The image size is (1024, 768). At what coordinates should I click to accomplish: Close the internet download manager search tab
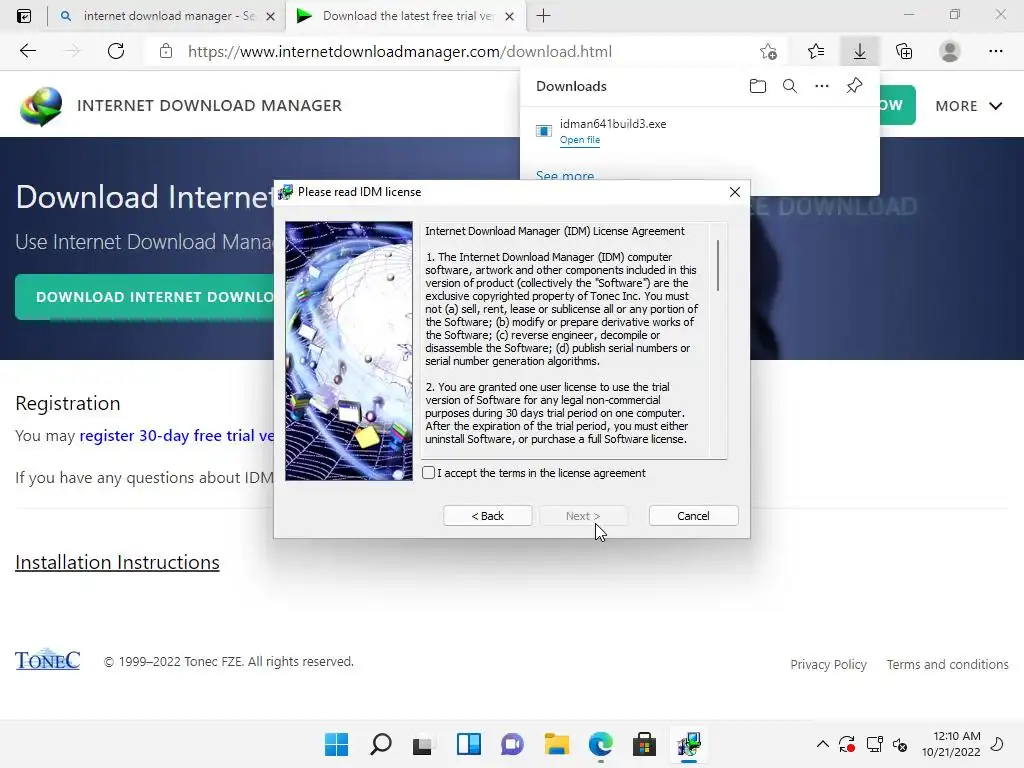[270, 16]
